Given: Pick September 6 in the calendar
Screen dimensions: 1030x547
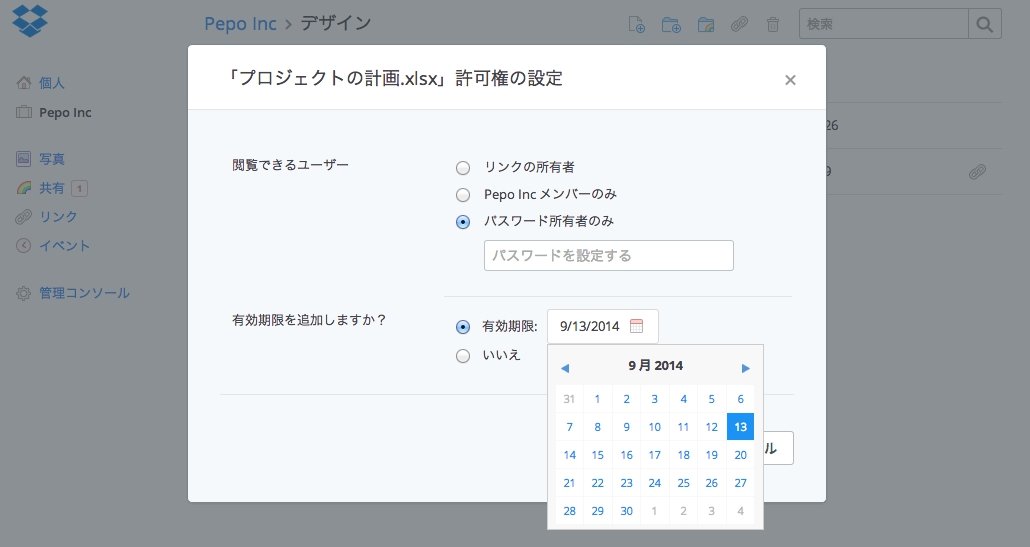Looking at the screenshot, I should (740, 399).
